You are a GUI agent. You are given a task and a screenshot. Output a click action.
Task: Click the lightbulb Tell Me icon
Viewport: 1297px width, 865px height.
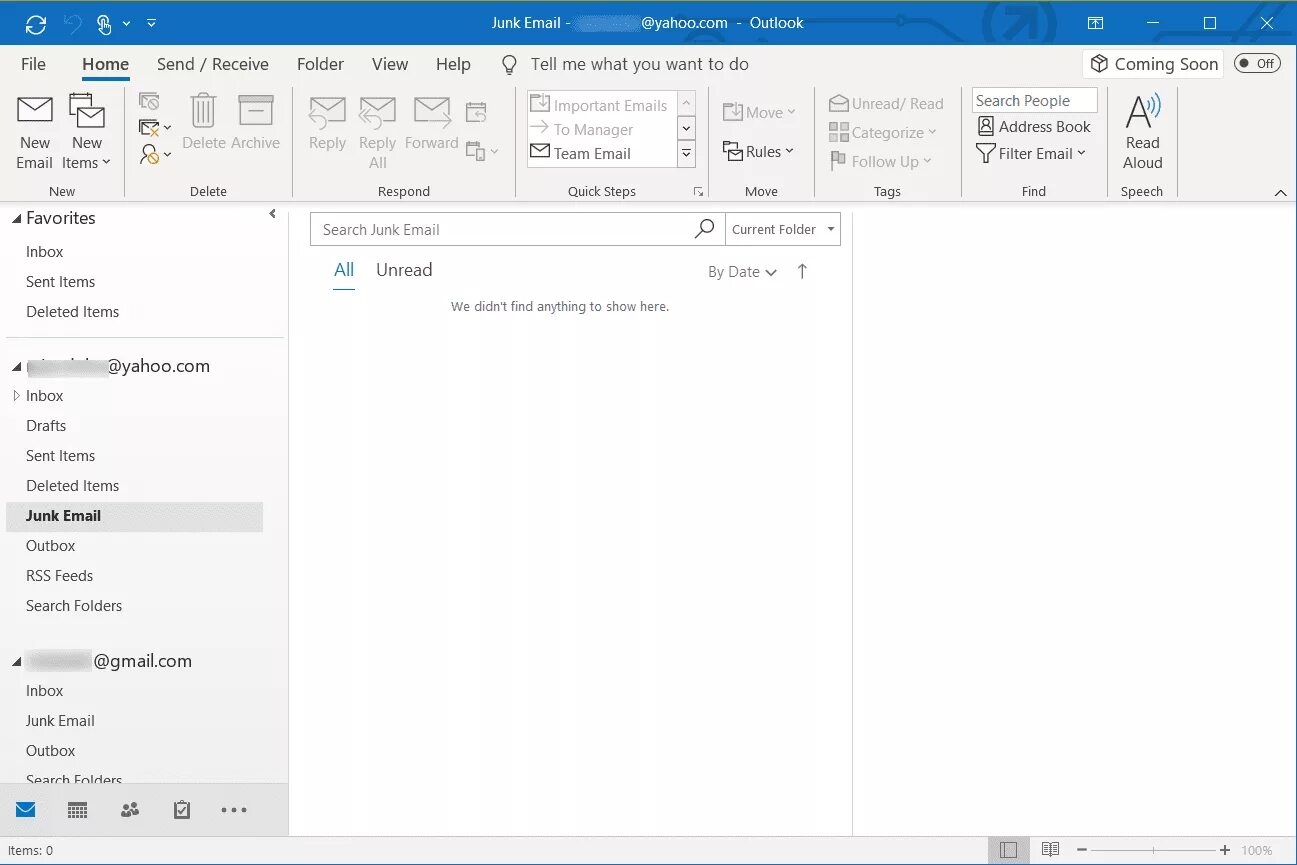[510, 64]
